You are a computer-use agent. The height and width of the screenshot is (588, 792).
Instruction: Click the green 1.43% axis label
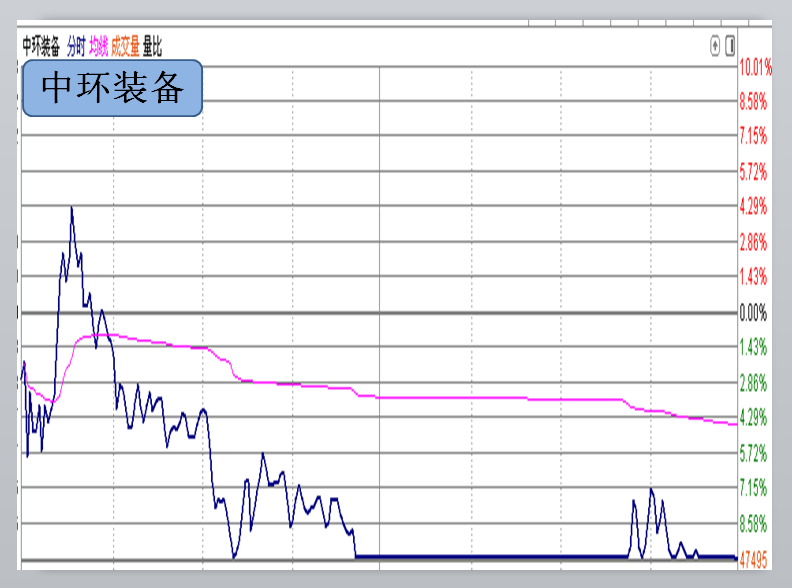coord(753,347)
